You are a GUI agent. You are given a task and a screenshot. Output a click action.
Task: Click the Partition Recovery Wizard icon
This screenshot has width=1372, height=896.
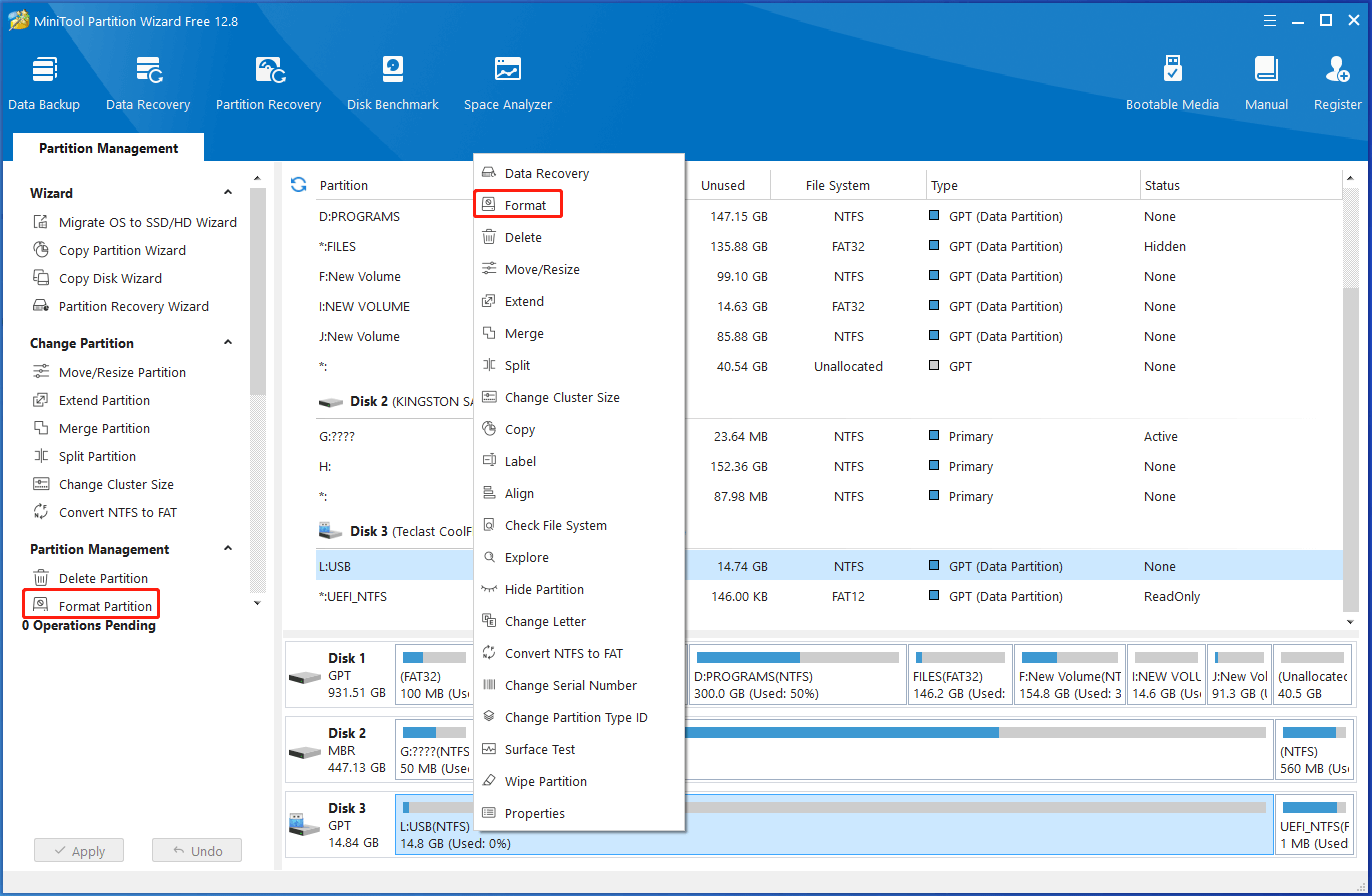[41, 306]
